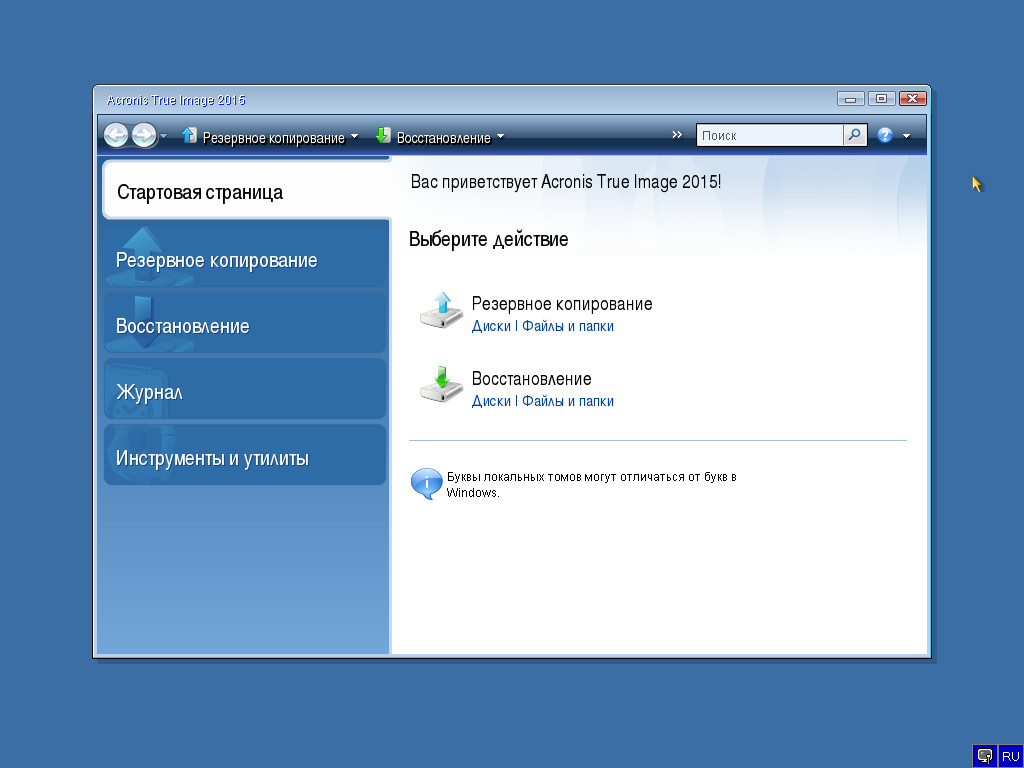
Task: Click Диски link under Резервное копирование
Action: 491,326
